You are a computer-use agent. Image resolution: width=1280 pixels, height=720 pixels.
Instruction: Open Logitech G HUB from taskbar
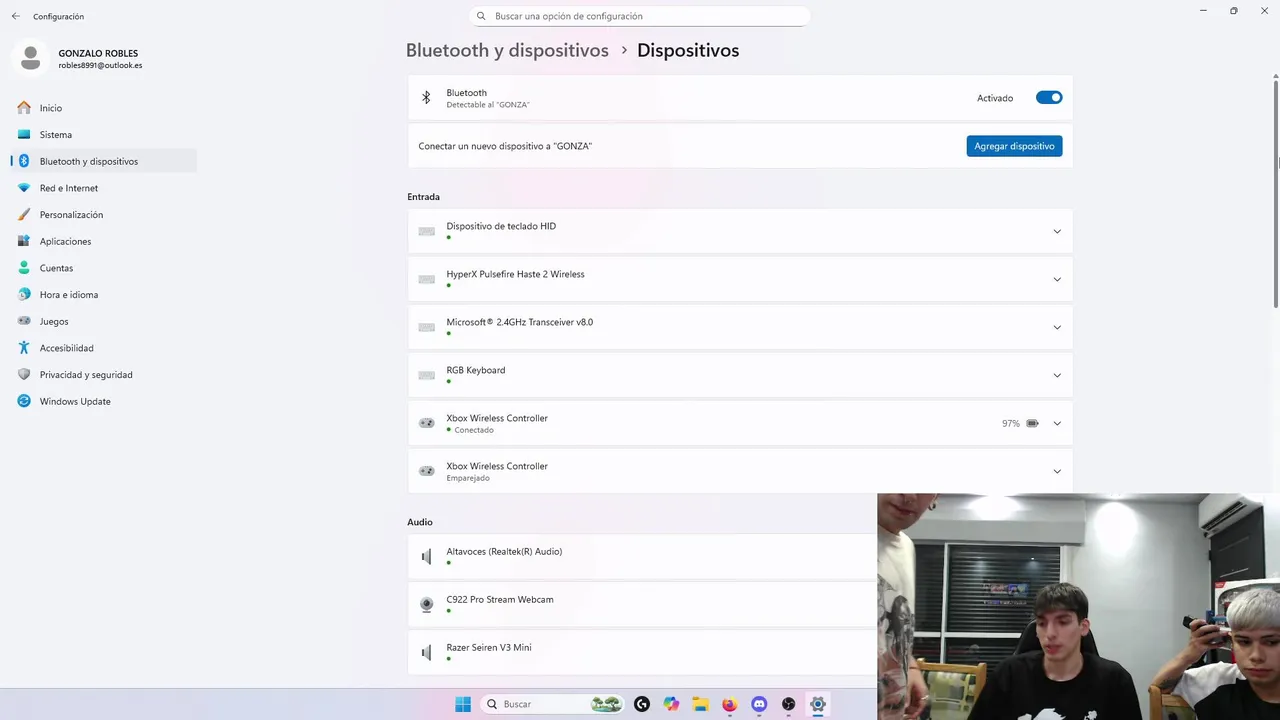(642, 704)
